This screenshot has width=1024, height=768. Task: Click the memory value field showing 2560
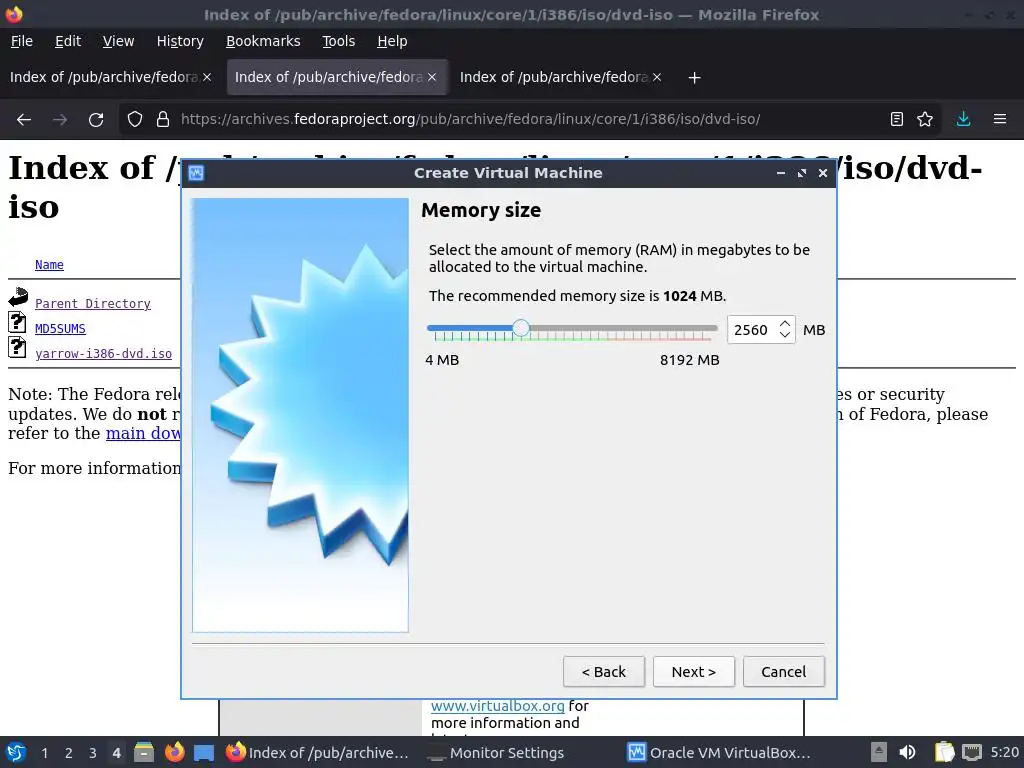(x=752, y=330)
